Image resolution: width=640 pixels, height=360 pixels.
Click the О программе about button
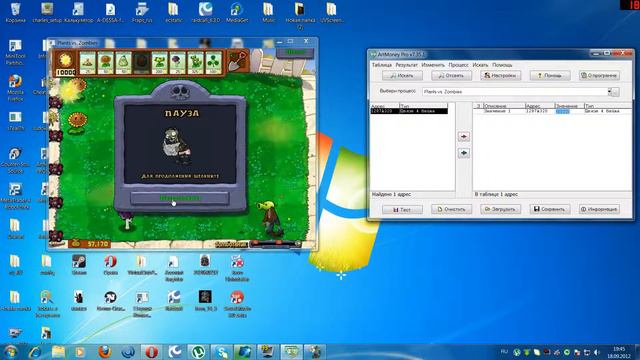click(599, 76)
